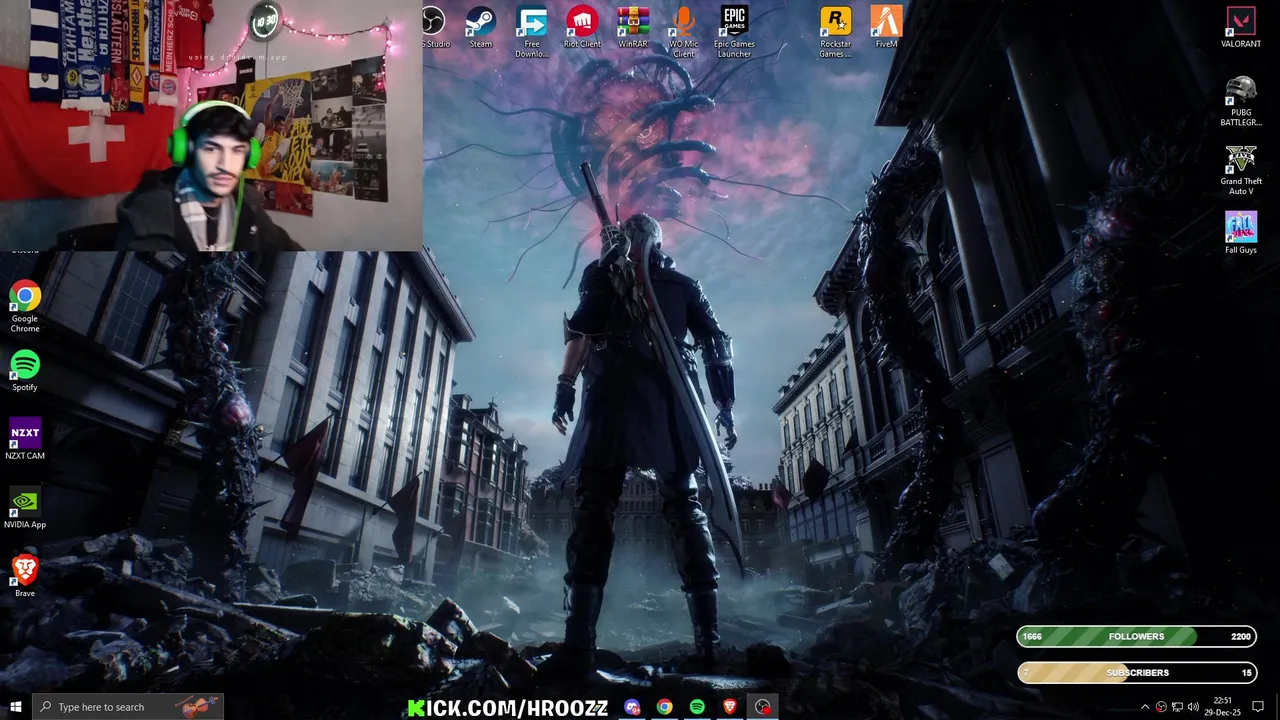Open the Free Download Manager shortcut

[x=532, y=32]
